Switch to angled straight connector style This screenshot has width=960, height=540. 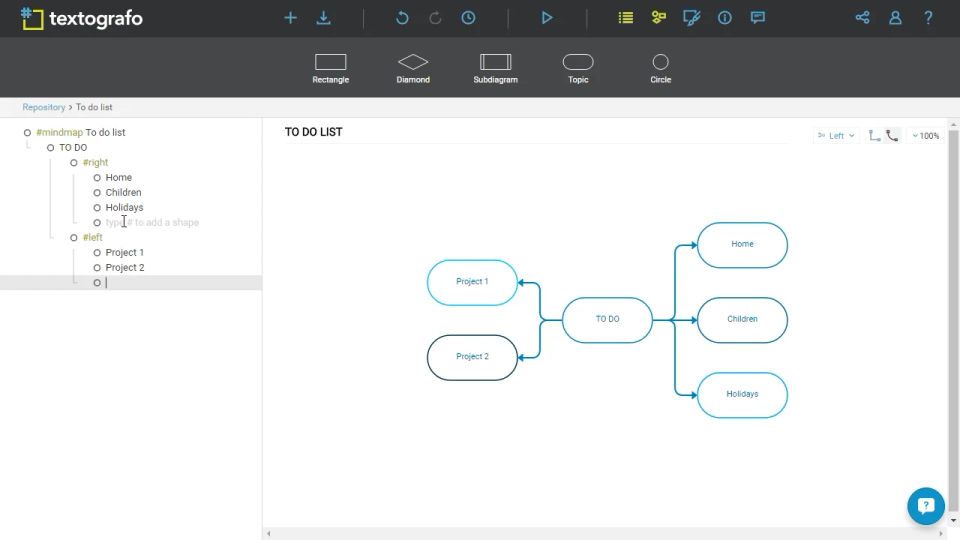point(874,136)
